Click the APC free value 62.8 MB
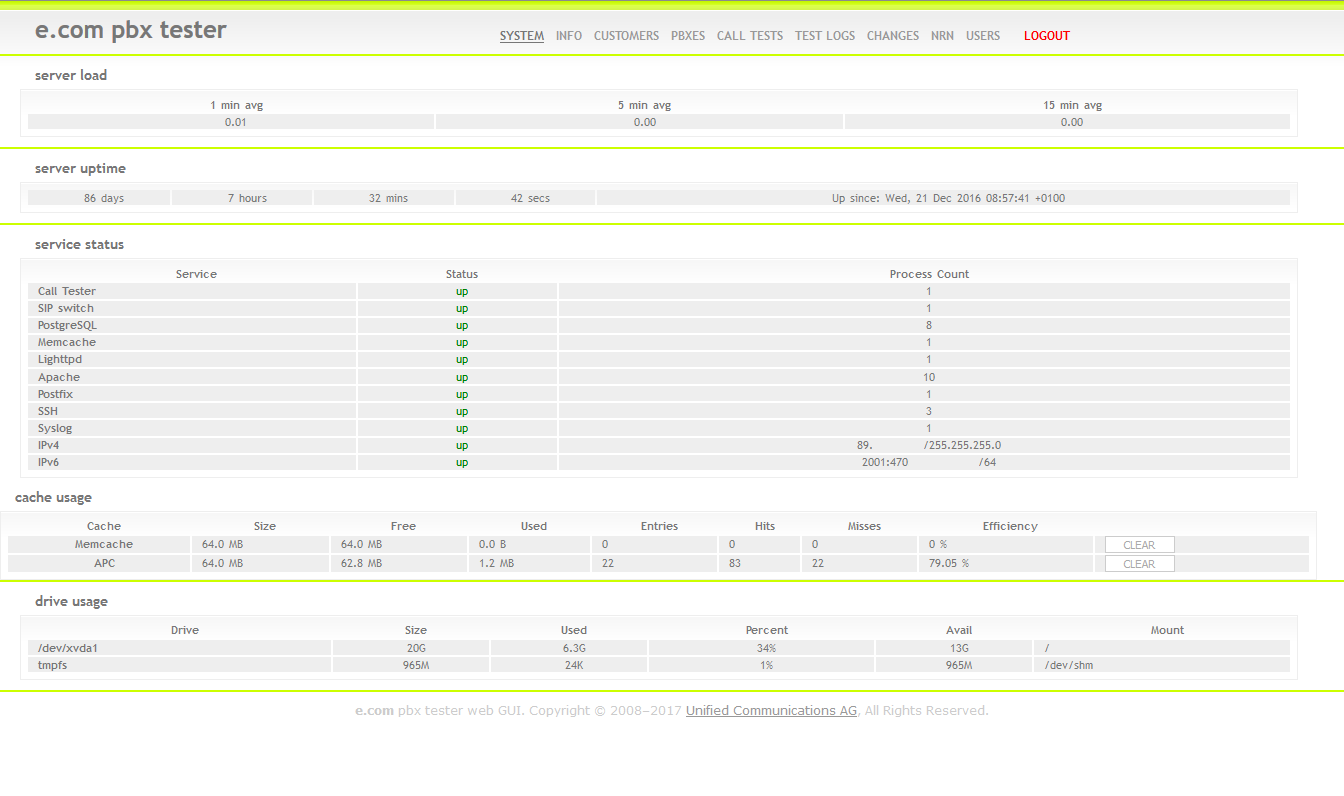This screenshot has height=796, width=1344. point(362,564)
